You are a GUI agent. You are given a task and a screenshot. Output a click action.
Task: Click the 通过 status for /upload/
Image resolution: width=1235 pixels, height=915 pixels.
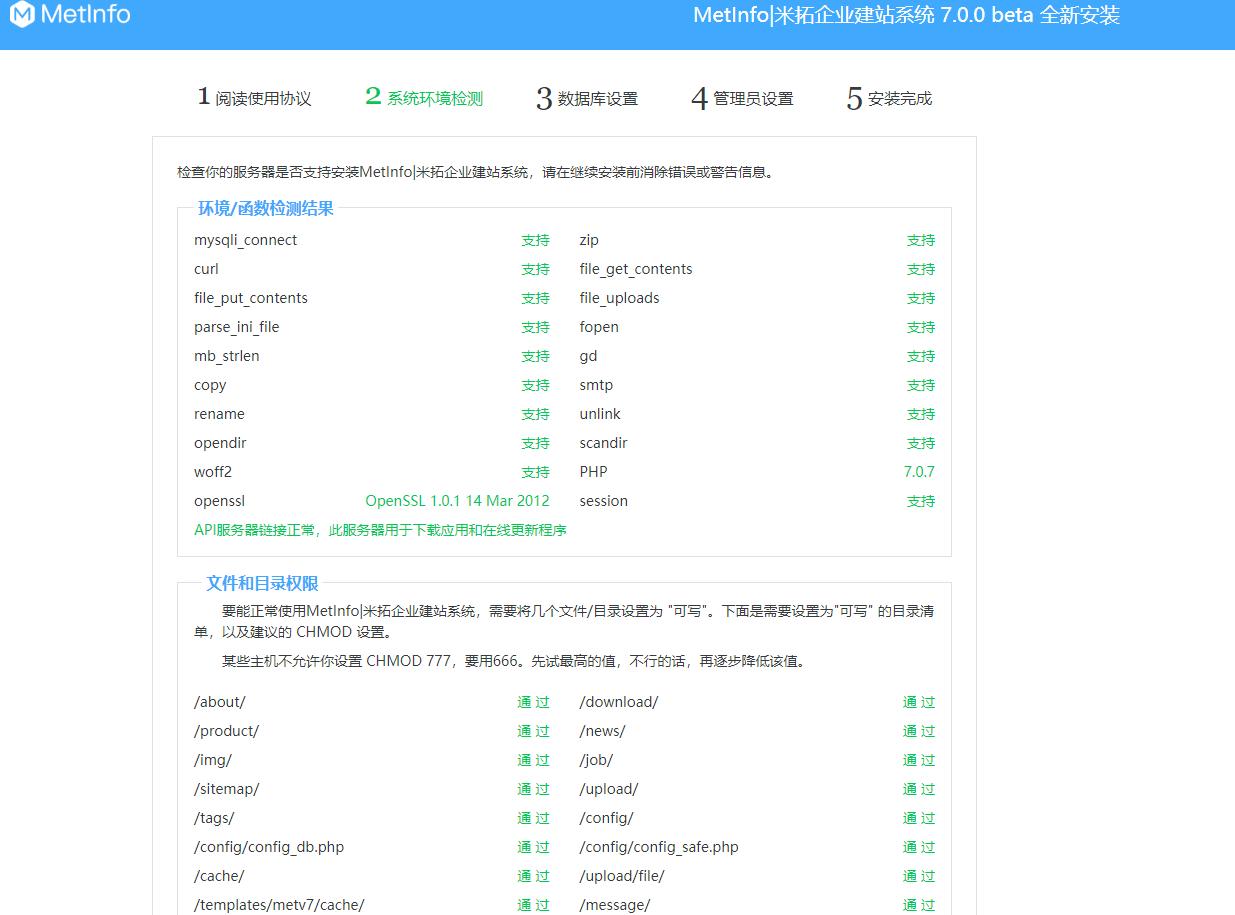pos(918,789)
